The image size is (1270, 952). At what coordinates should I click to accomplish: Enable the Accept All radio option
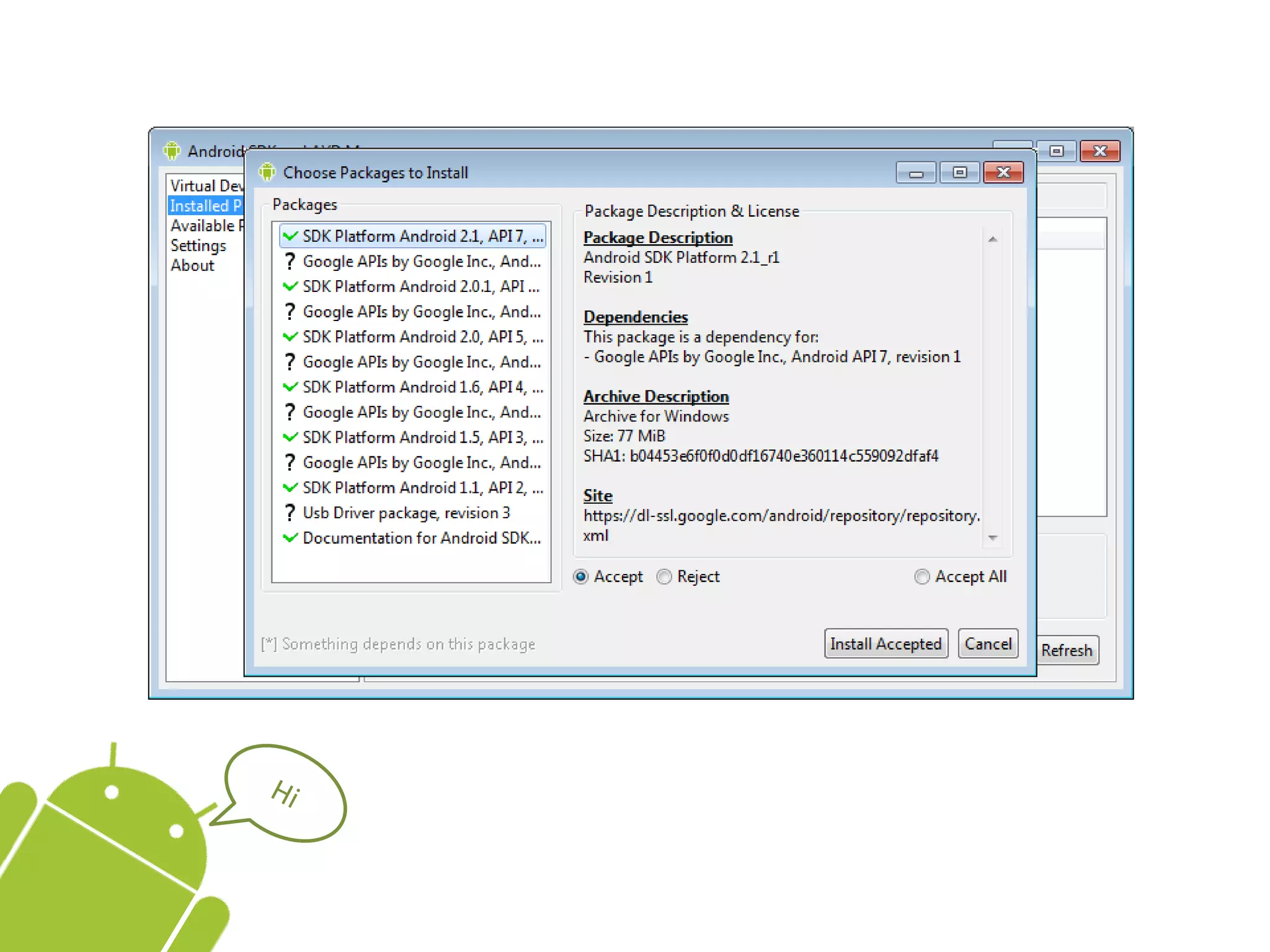click(922, 577)
